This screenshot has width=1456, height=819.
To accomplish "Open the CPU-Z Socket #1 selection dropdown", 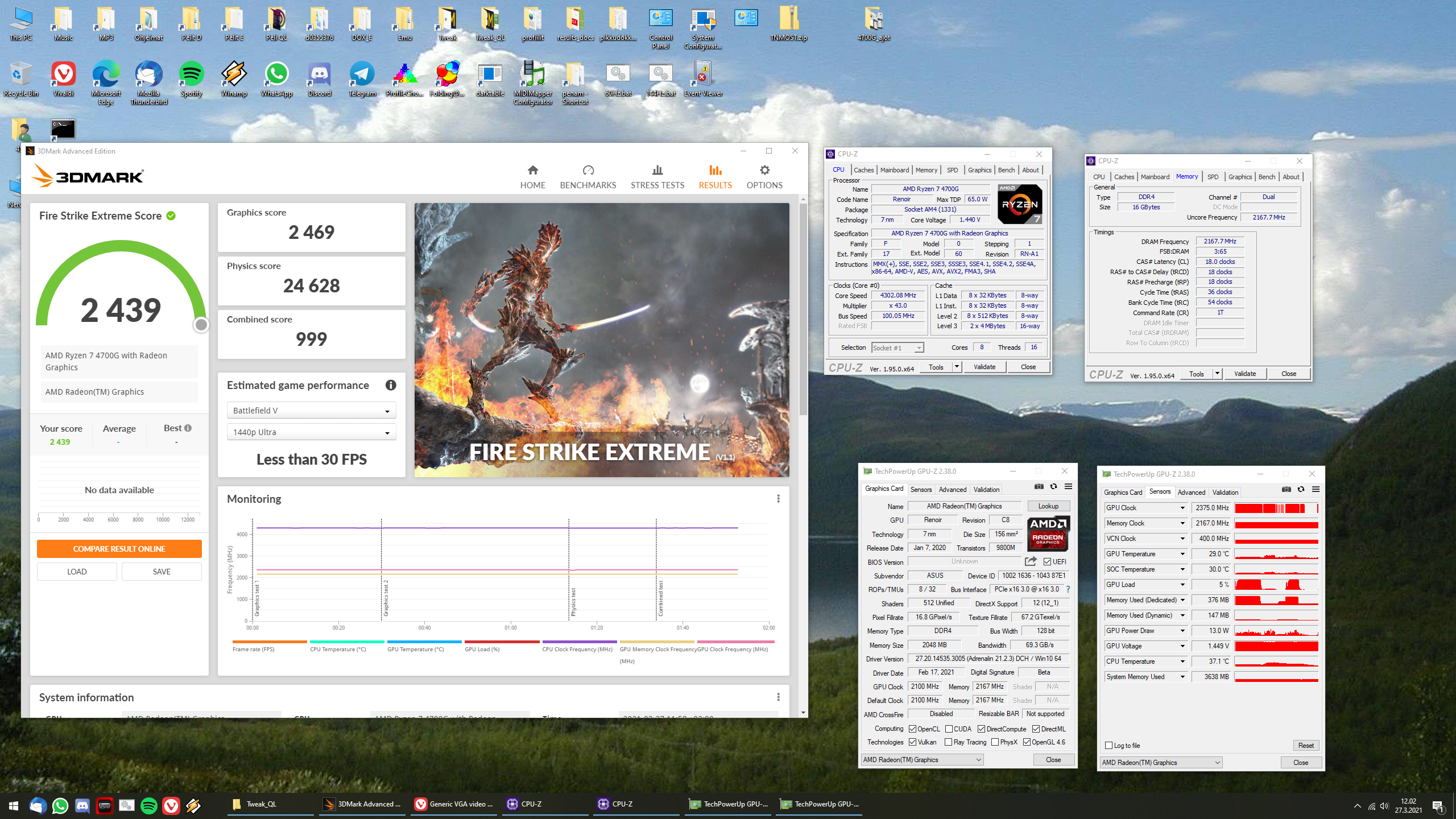I will pos(897,348).
